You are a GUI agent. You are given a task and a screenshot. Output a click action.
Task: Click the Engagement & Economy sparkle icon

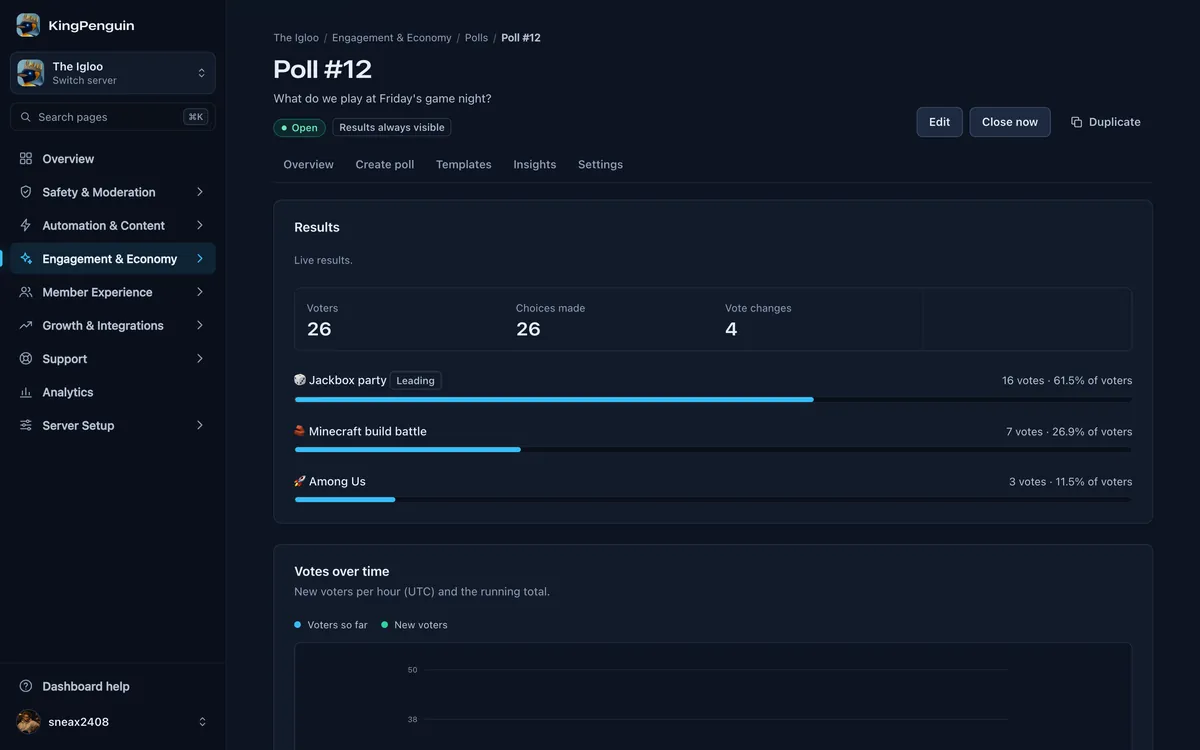[26, 259]
